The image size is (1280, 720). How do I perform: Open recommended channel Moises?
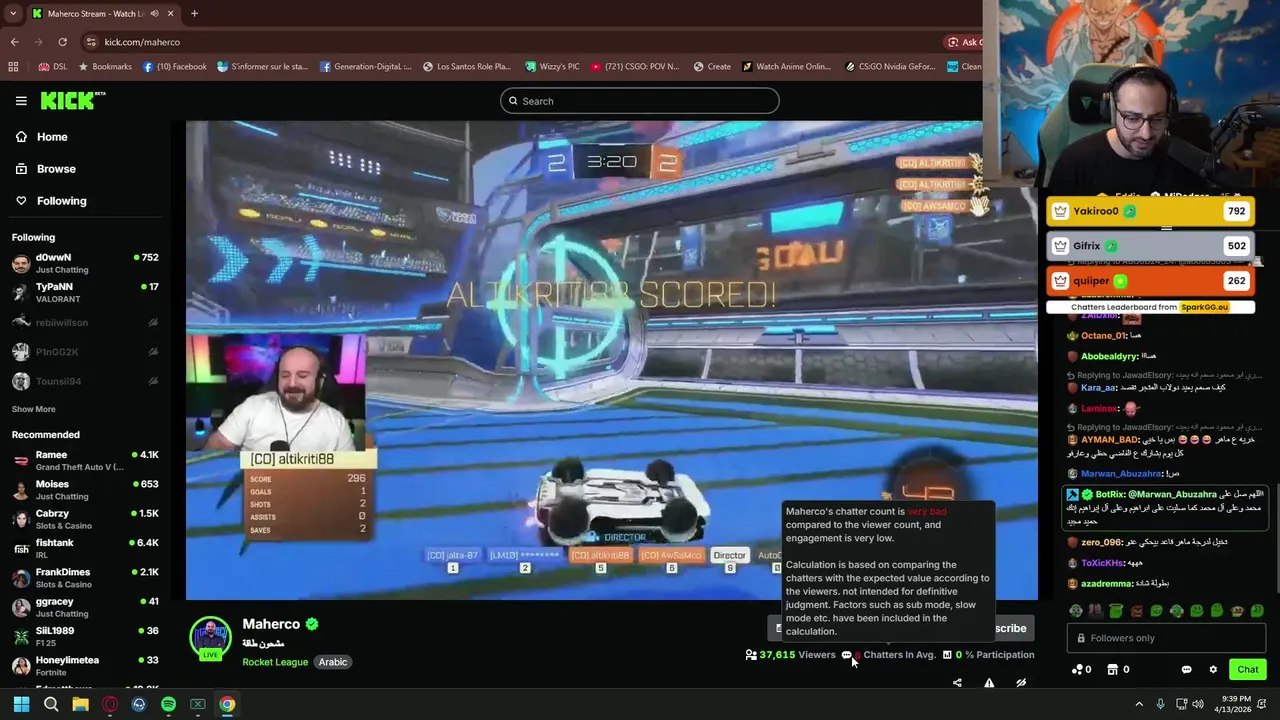pos(85,490)
